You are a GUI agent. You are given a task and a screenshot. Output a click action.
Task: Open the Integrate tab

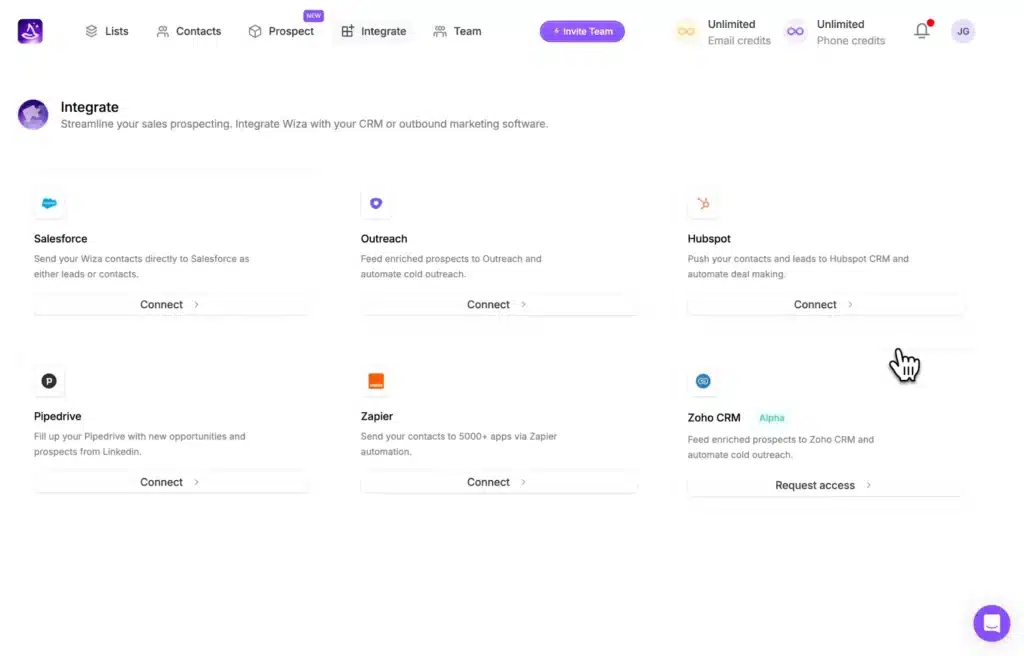(x=374, y=31)
